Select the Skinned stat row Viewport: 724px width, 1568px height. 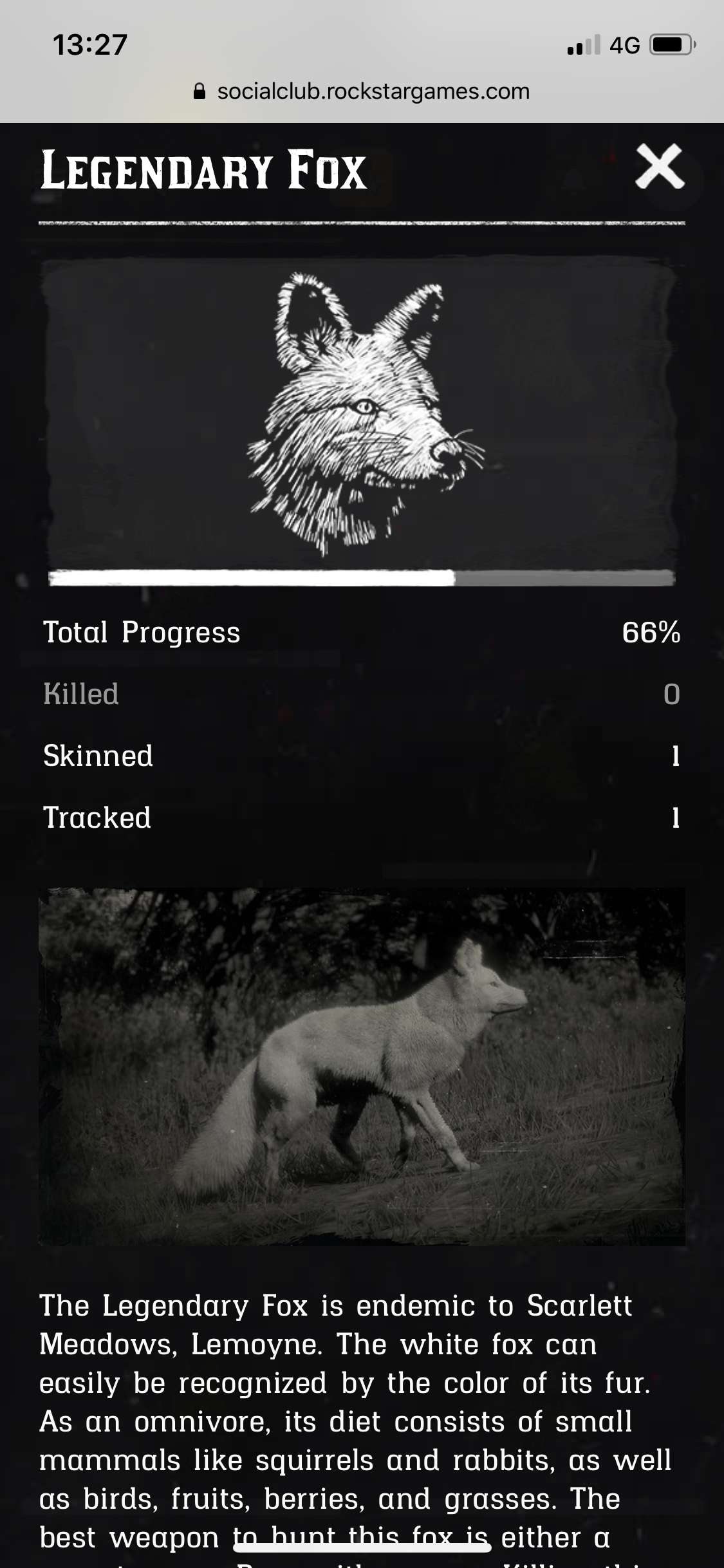click(362, 756)
